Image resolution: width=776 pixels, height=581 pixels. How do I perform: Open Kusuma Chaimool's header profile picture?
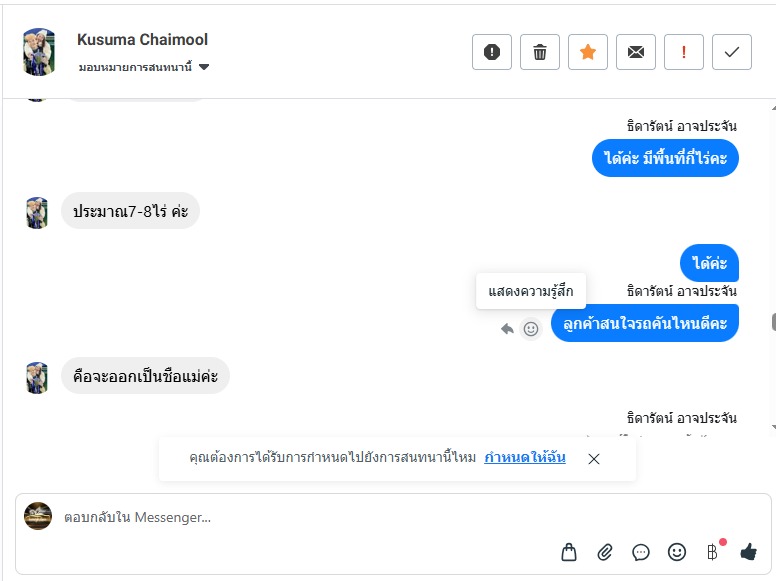click(38, 52)
